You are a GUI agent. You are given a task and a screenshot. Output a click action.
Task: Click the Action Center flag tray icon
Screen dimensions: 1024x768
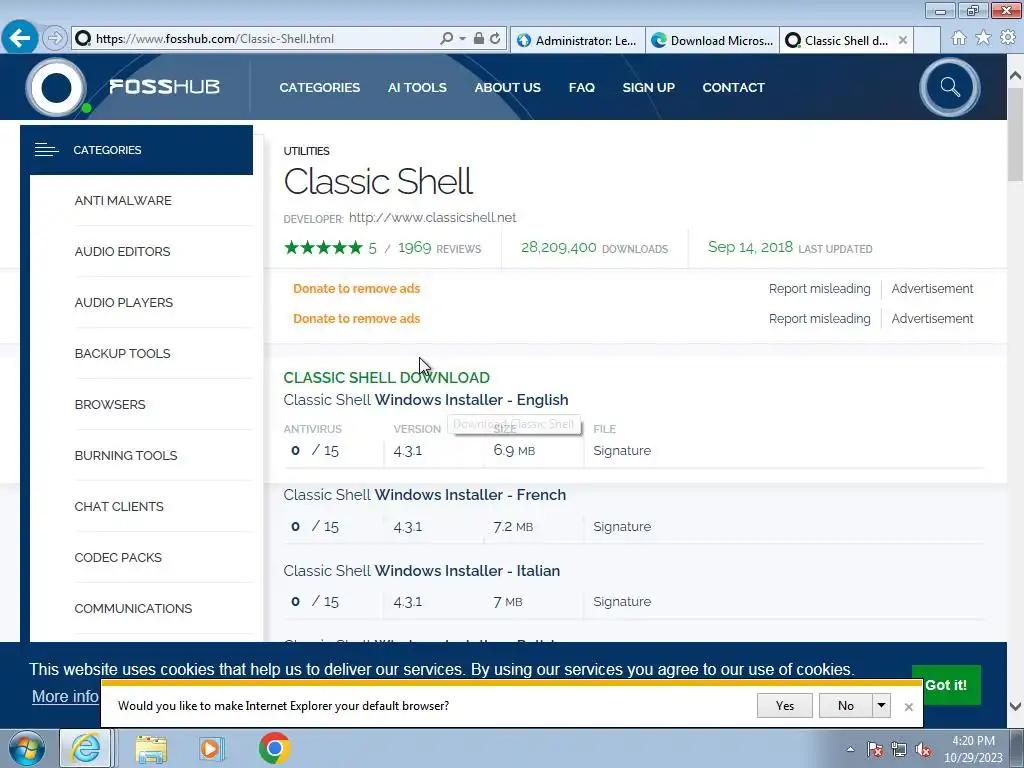point(875,750)
